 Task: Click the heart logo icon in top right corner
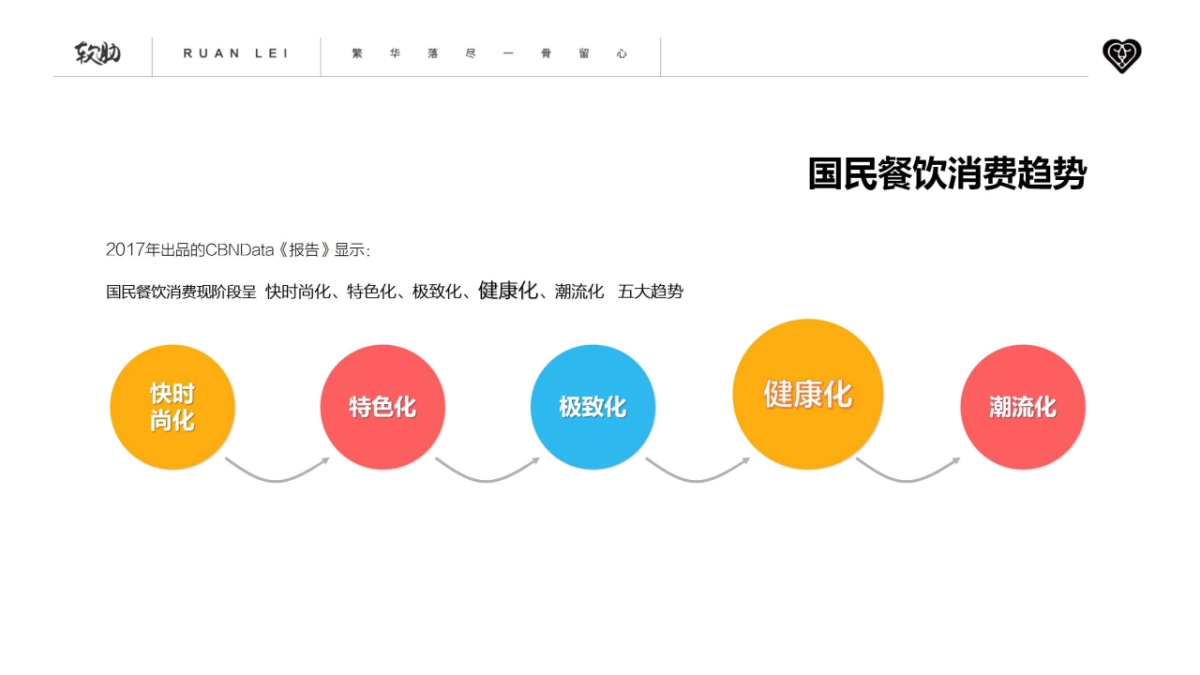point(1122,56)
